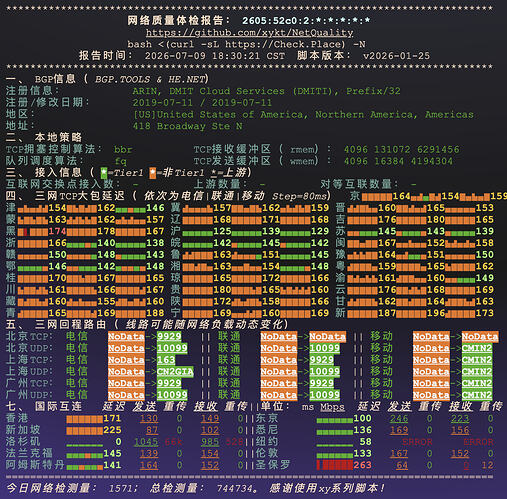
Task: Select the 246 send speed for 东京
Action: (x=399, y=418)
